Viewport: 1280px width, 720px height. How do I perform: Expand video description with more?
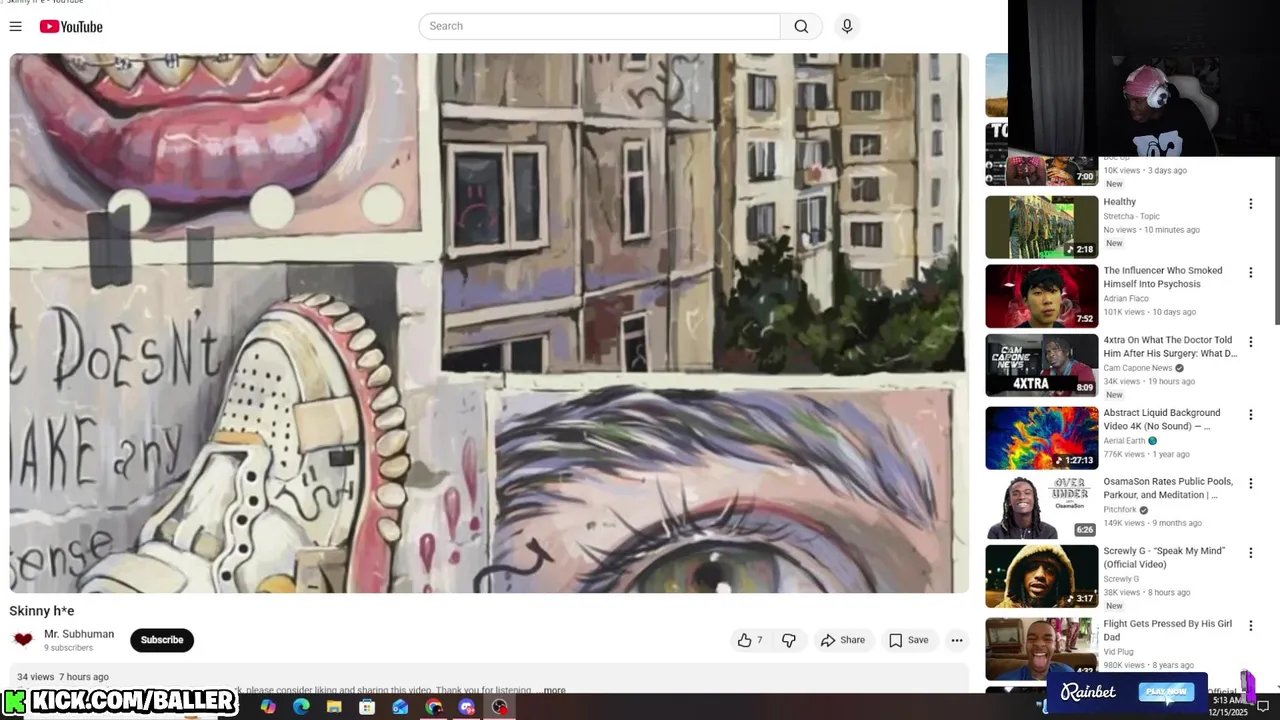(x=554, y=690)
